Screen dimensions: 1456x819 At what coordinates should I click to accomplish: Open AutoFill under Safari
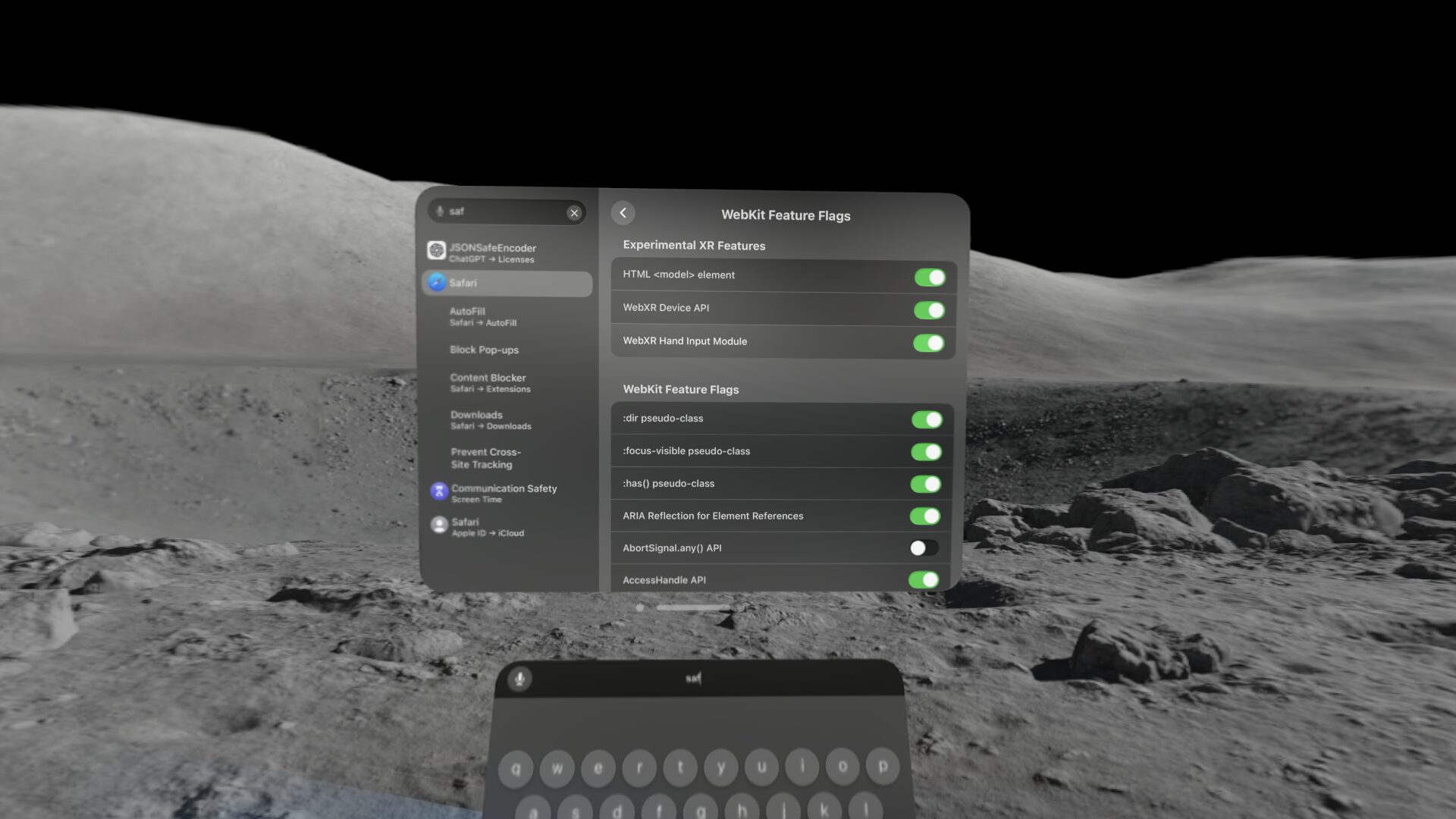507,316
